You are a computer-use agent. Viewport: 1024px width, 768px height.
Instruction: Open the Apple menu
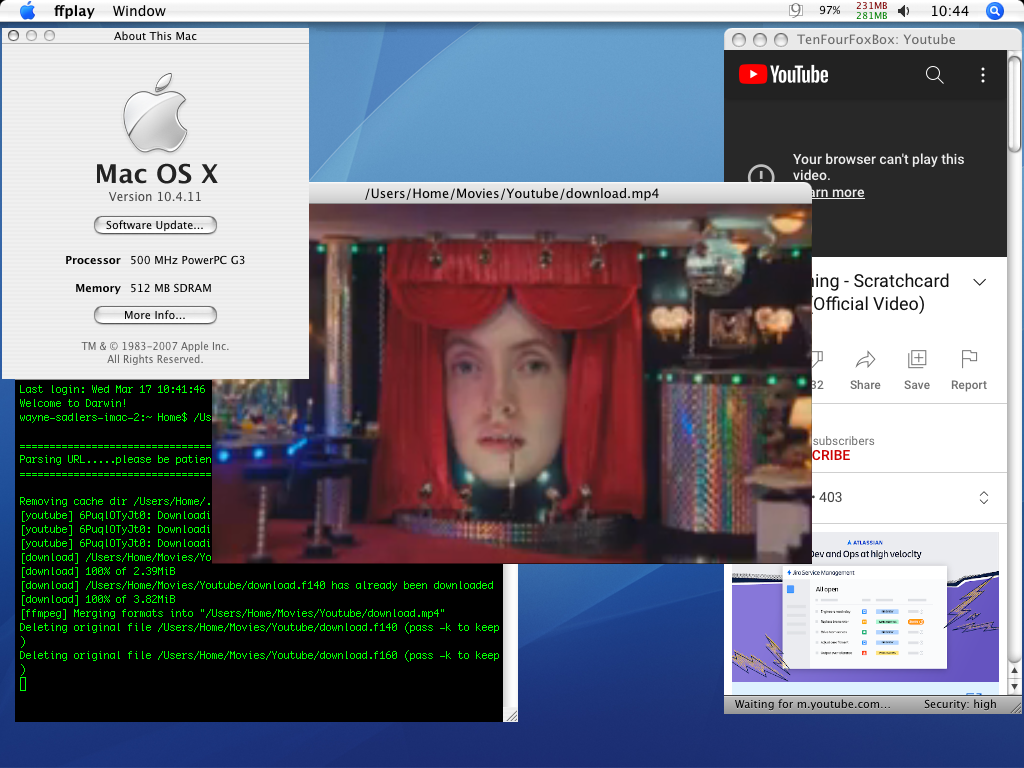[27, 10]
